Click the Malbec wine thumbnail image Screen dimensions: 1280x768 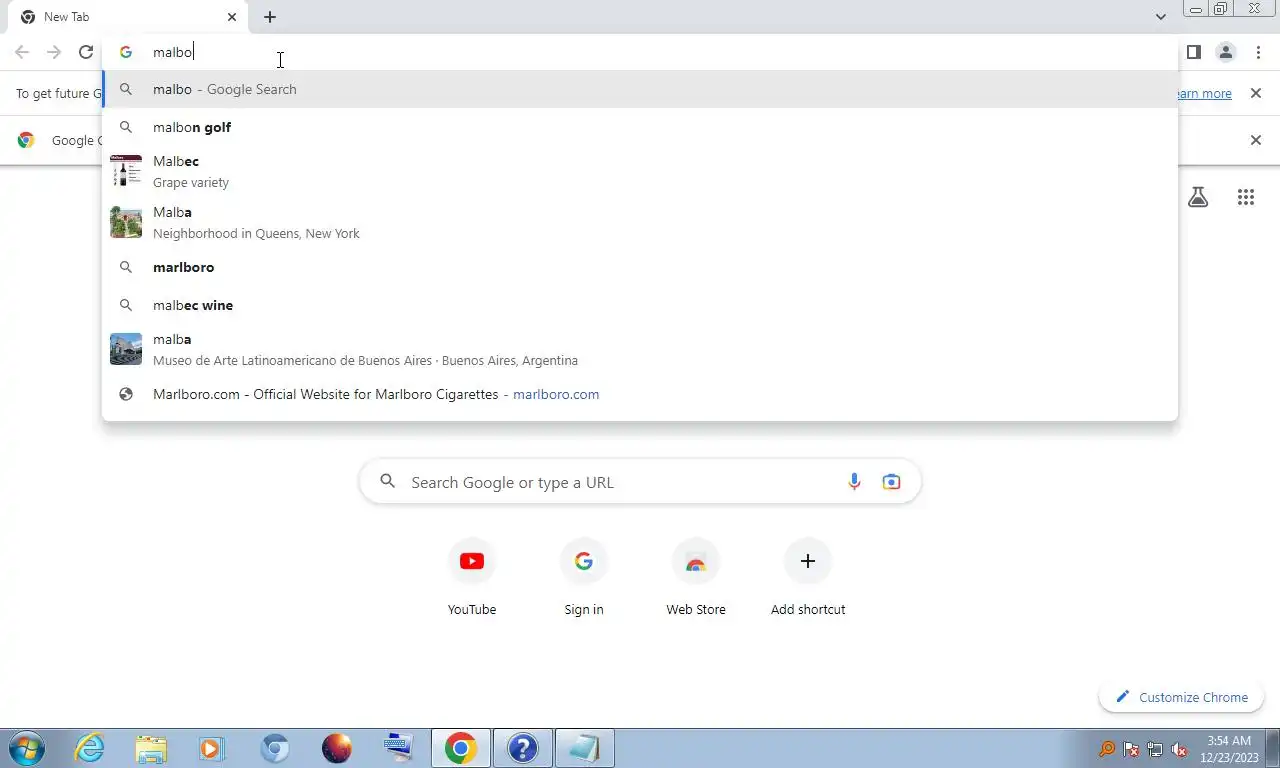[126, 171]
